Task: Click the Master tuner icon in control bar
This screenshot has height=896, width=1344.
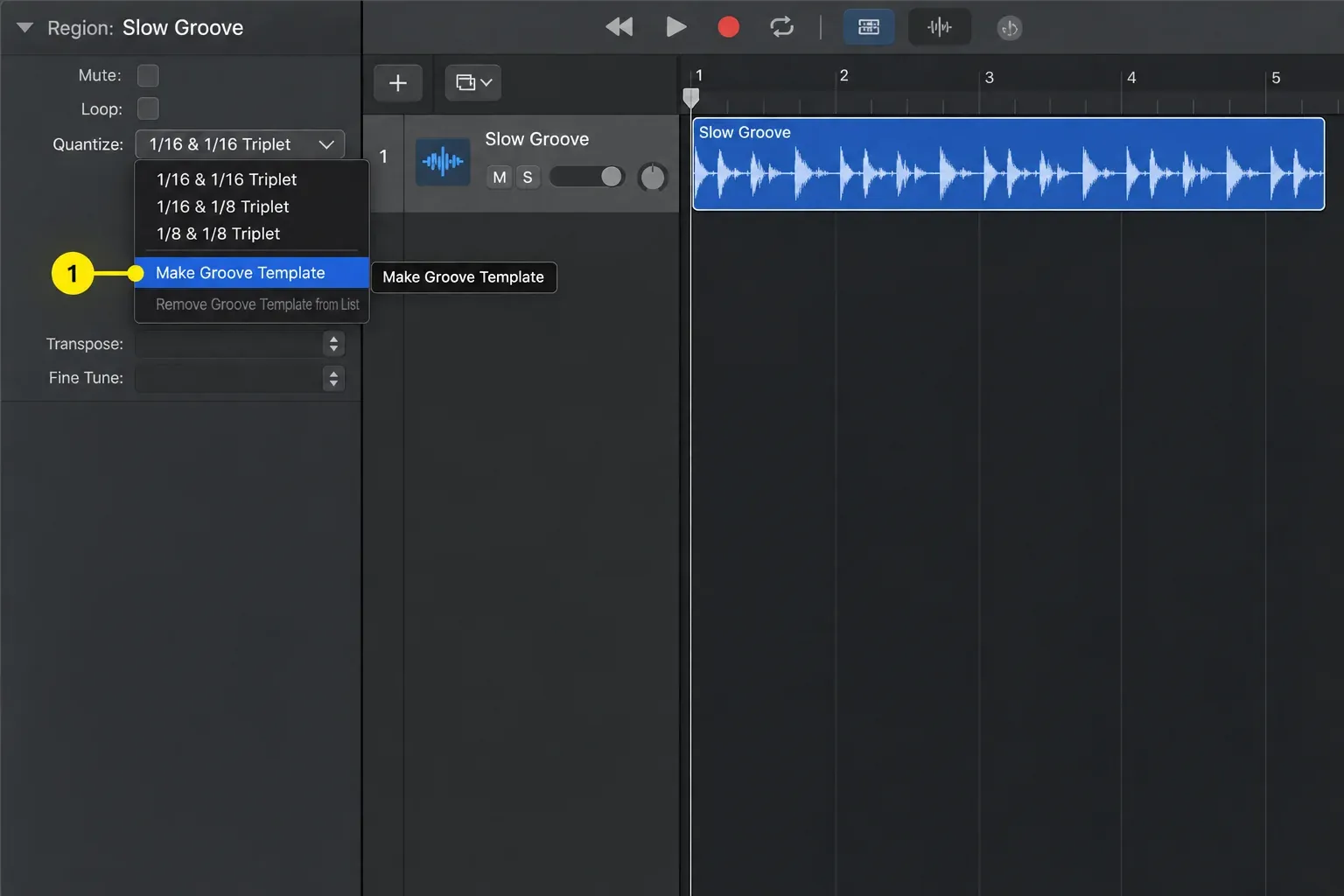Action: [x=1009, y=28]
